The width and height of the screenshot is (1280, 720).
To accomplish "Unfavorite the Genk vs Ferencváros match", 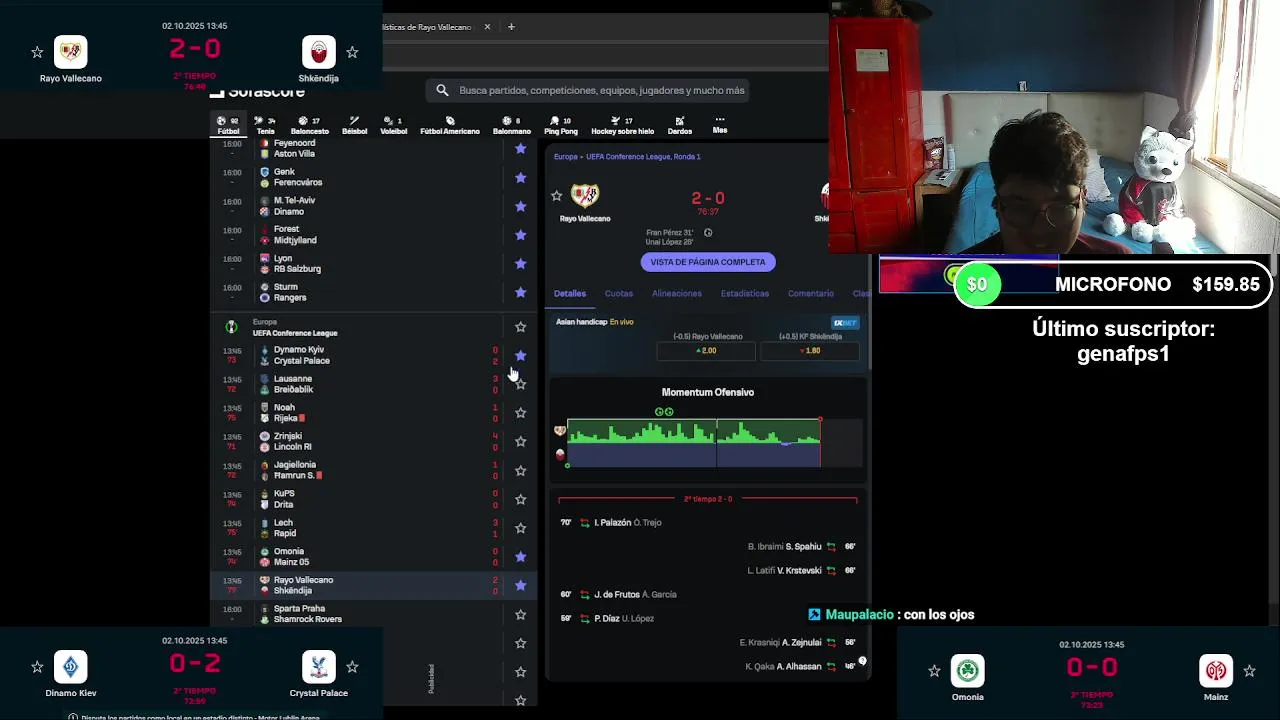I will pos(520,177).
